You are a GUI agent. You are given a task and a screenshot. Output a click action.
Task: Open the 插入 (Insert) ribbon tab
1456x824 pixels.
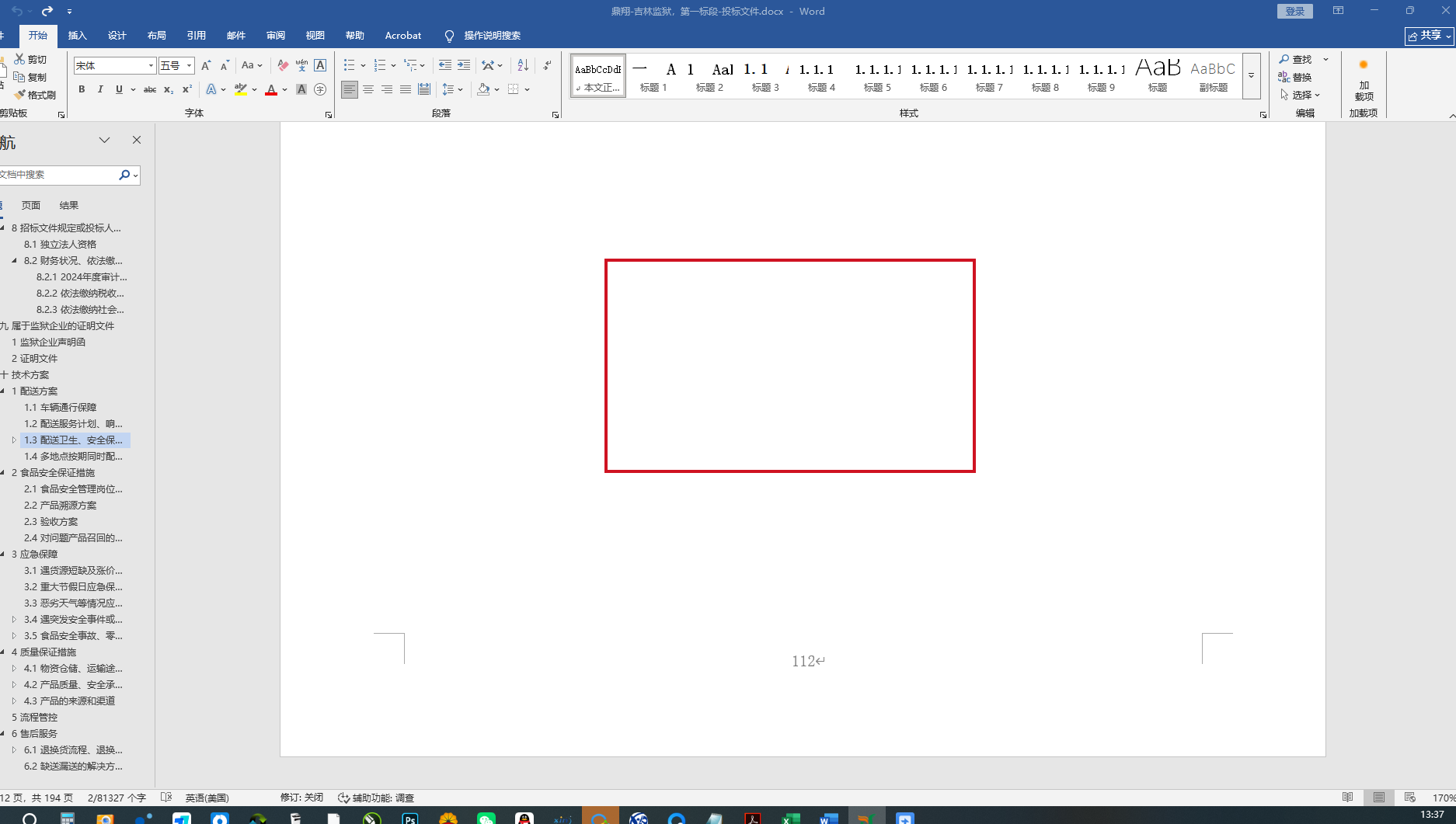click(x=77, y=36)
